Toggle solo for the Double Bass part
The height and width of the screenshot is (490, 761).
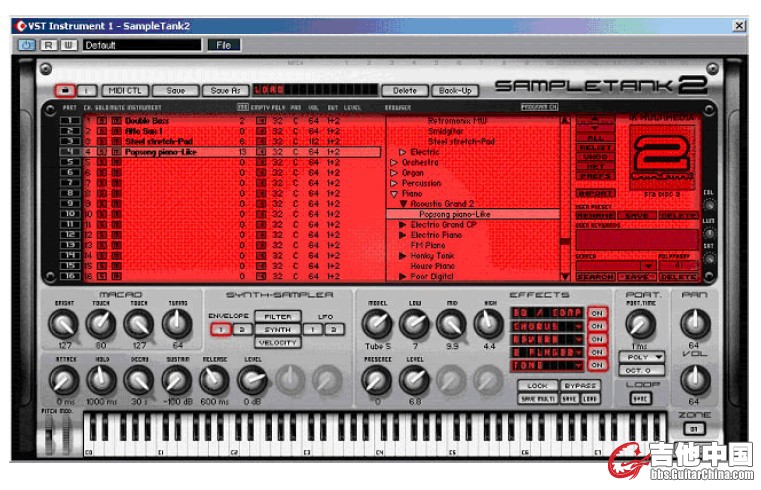click(102, 121)
